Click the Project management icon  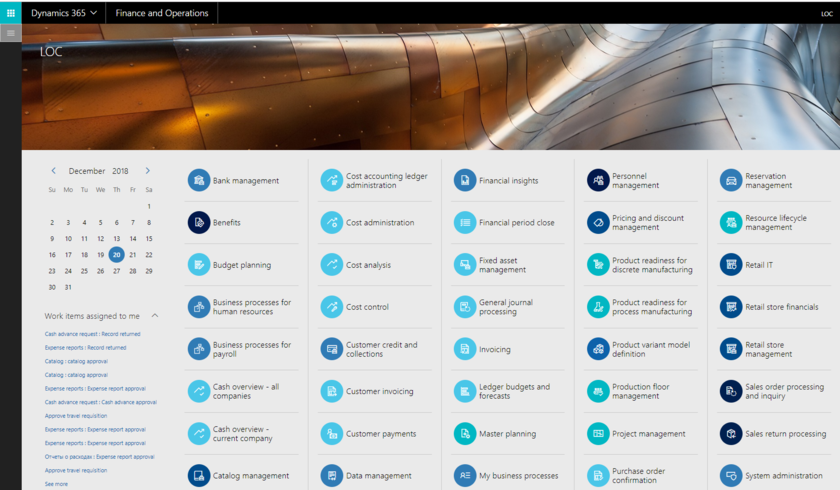tap(598, 434)
